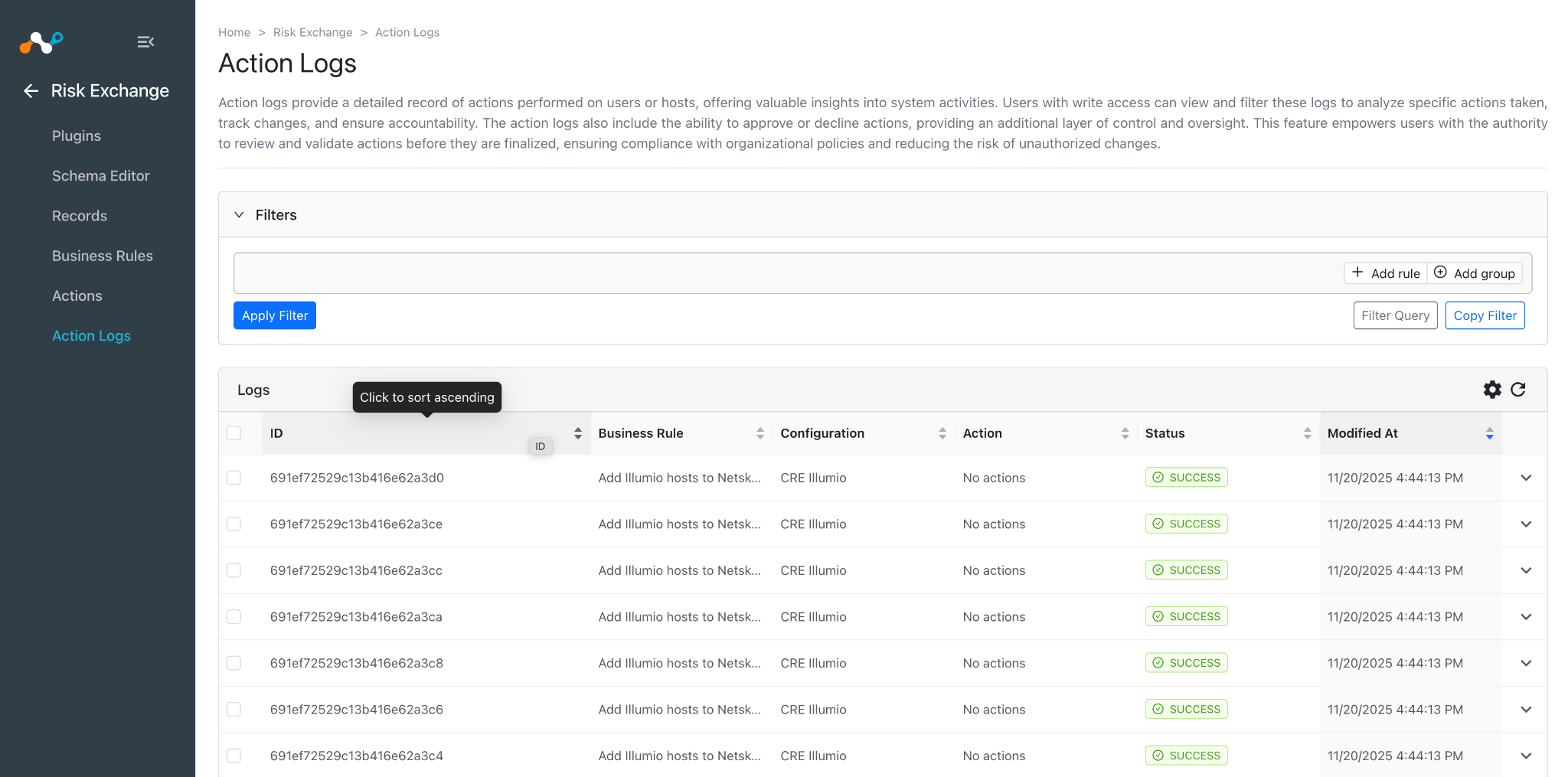1568x777 pixels.
Task: Open Plugins in sidebar
Action: click(x=77, y=135)
